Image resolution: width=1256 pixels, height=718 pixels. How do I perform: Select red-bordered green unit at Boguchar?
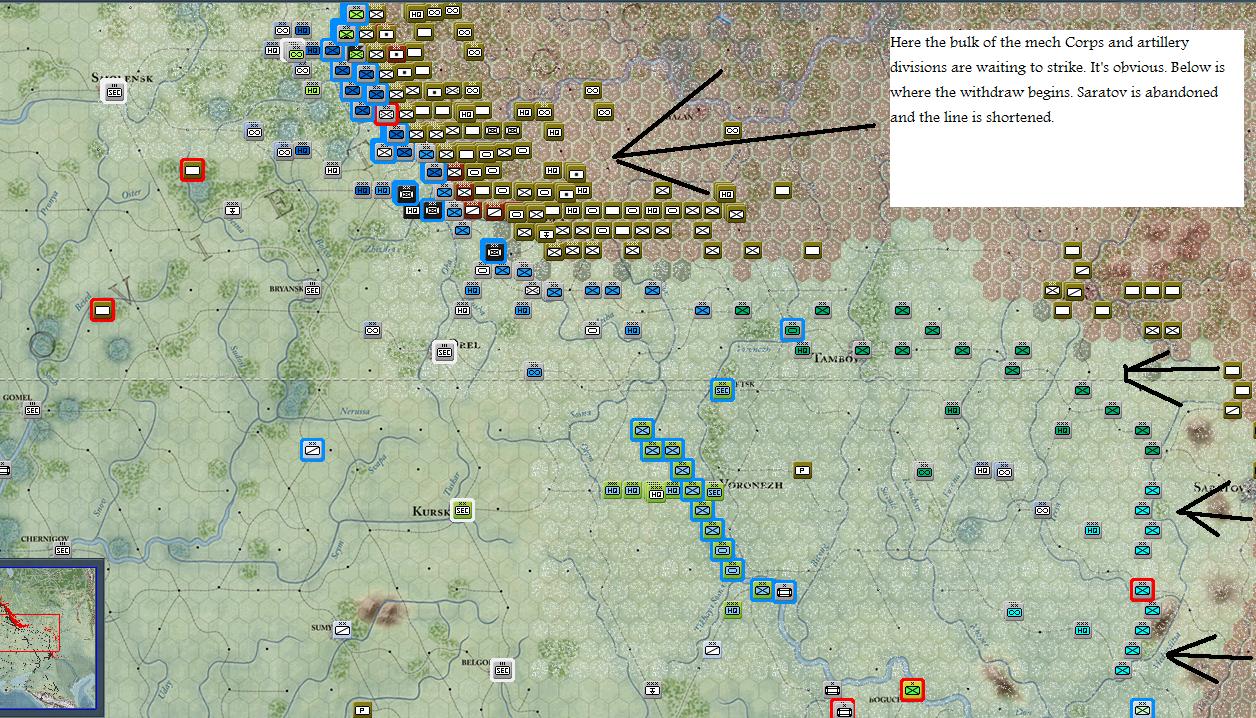point(912,690)
